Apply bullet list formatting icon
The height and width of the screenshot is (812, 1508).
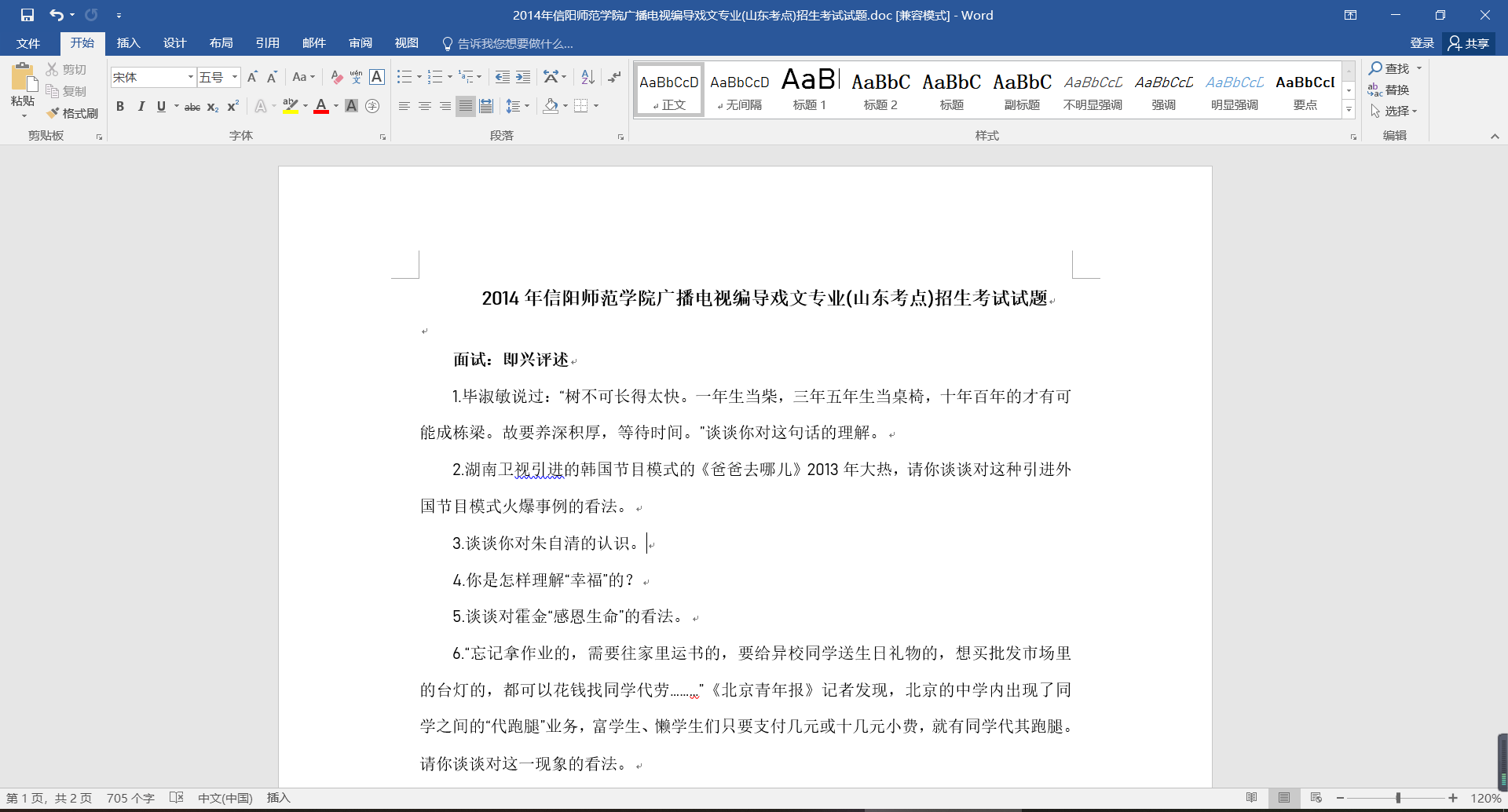[404, 77]
